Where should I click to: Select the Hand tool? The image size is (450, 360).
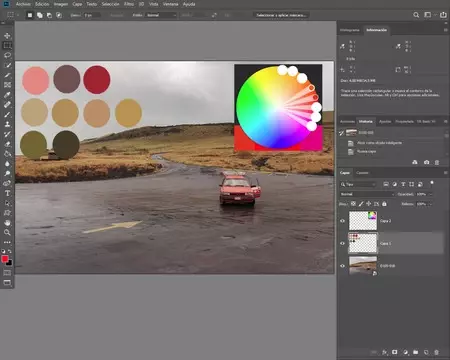pyautogui.click(x=7, y=223)
